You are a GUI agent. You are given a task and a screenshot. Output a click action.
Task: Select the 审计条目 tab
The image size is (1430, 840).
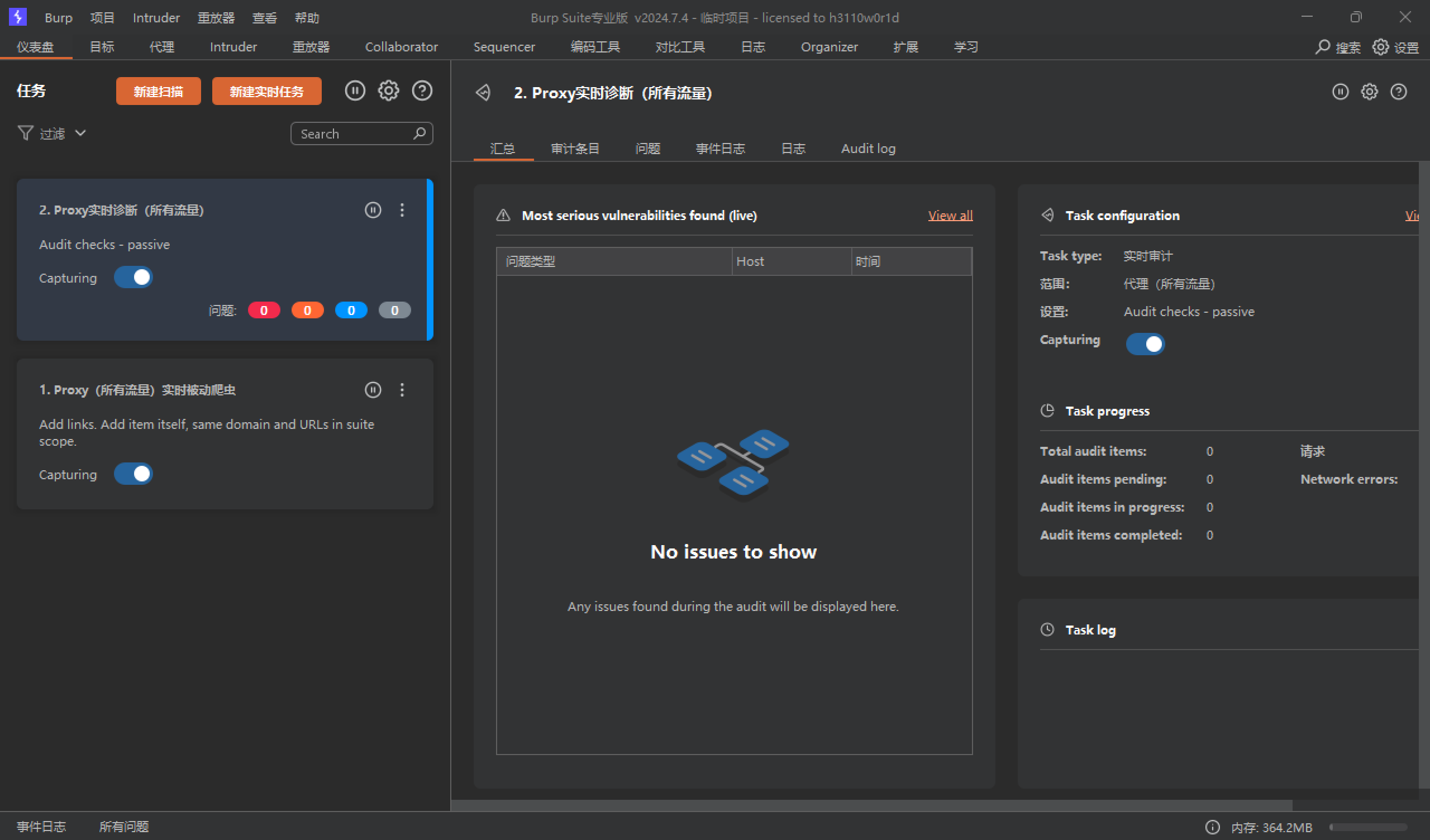click(x=575, y=148)
